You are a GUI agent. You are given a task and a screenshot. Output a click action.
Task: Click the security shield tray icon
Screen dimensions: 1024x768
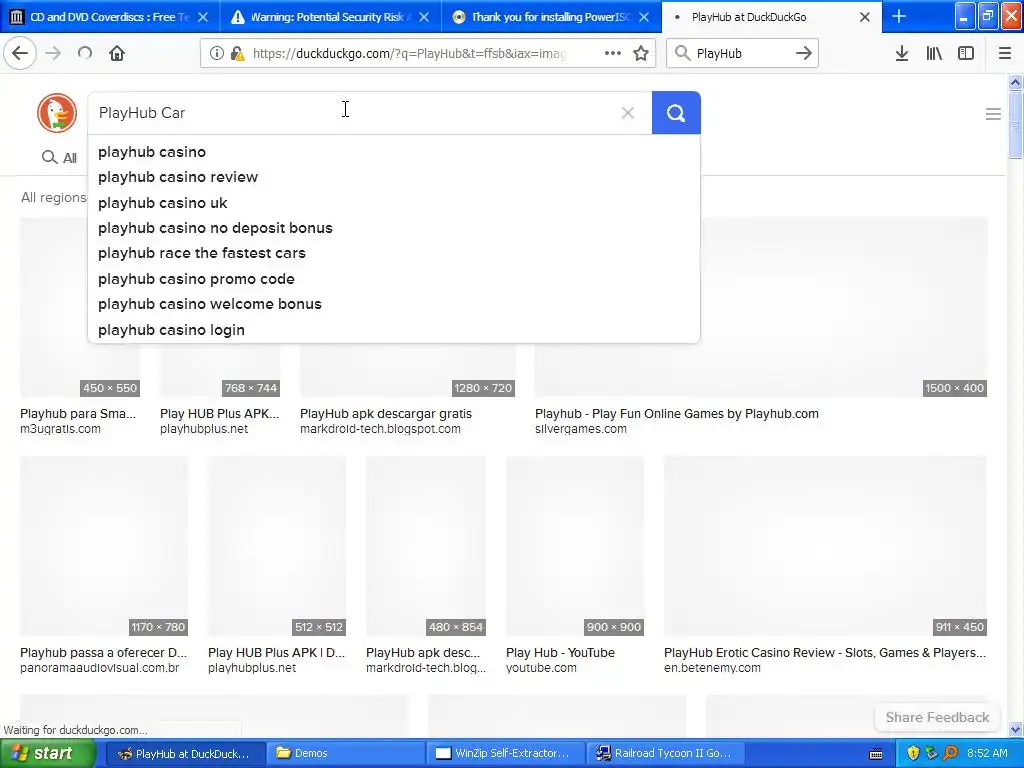point(913,754)
